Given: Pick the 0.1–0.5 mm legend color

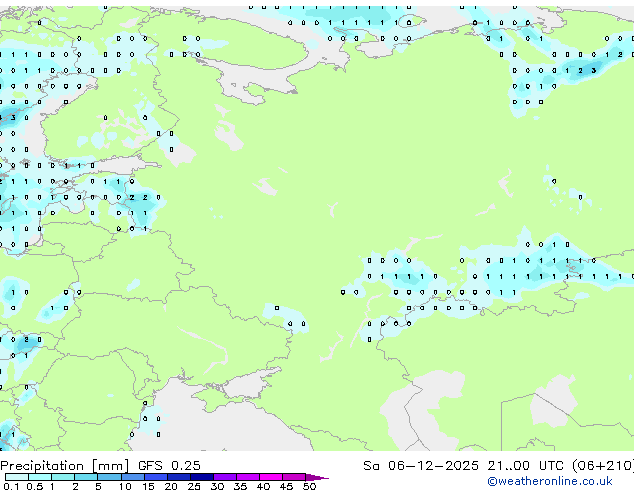Looking at the screenshot, I should [17, 477].
